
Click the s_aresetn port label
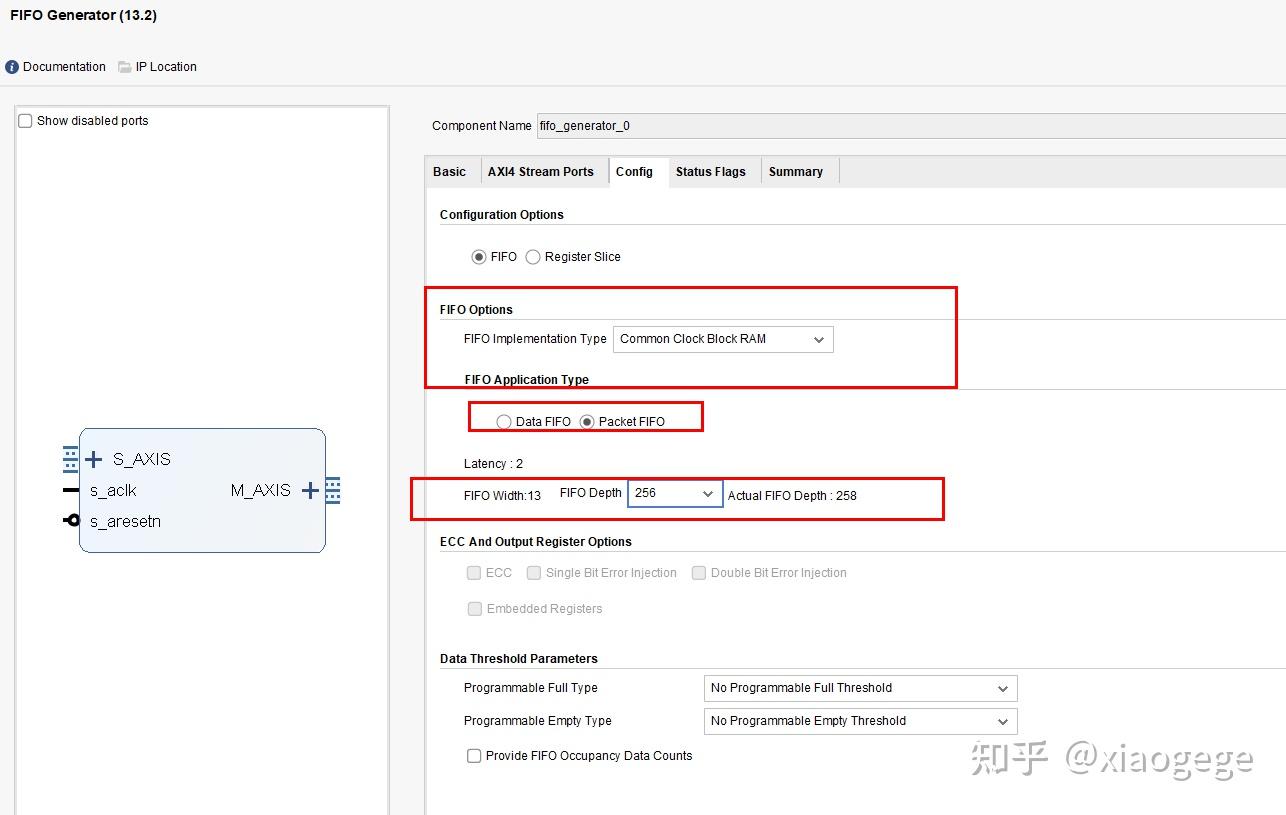[125, 522]
